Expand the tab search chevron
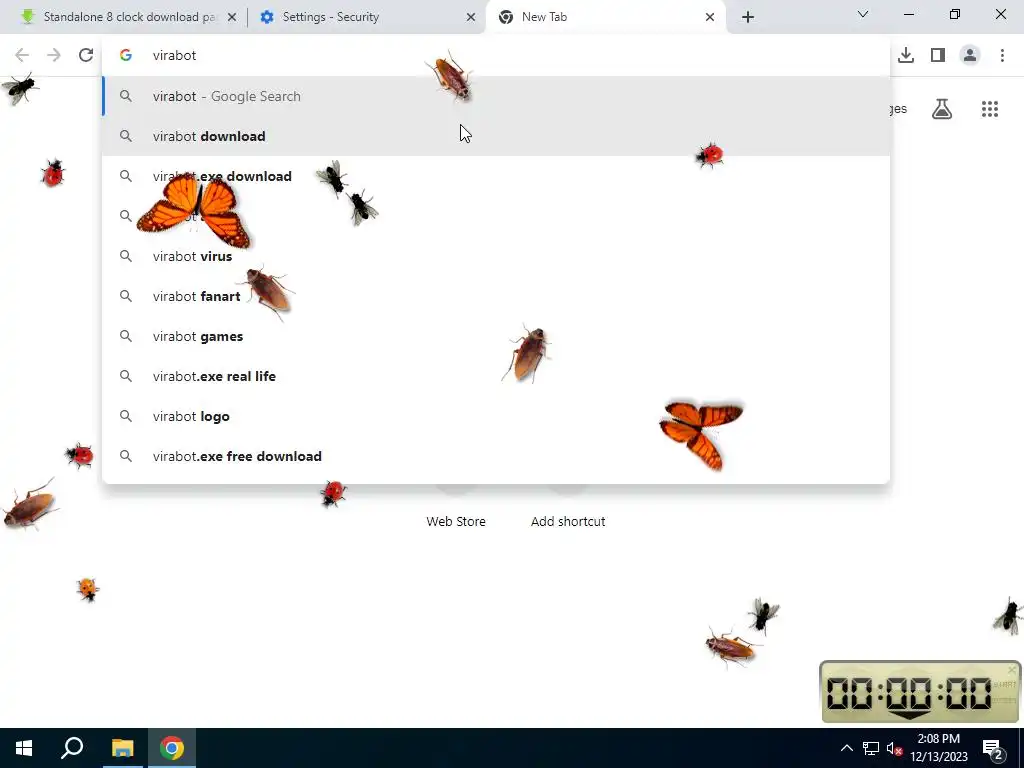1024x768 pixels. (863, 14)
